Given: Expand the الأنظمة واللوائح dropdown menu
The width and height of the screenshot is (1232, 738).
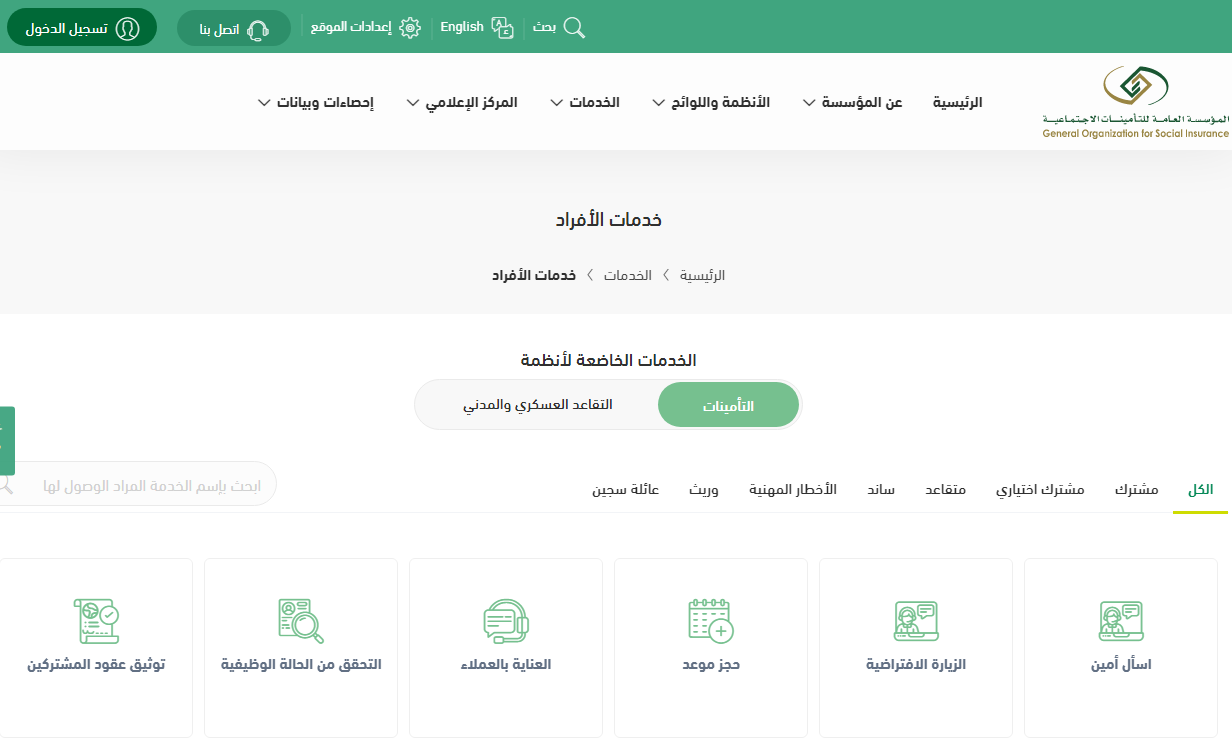Looking at the screenshot, I should 711,102.
